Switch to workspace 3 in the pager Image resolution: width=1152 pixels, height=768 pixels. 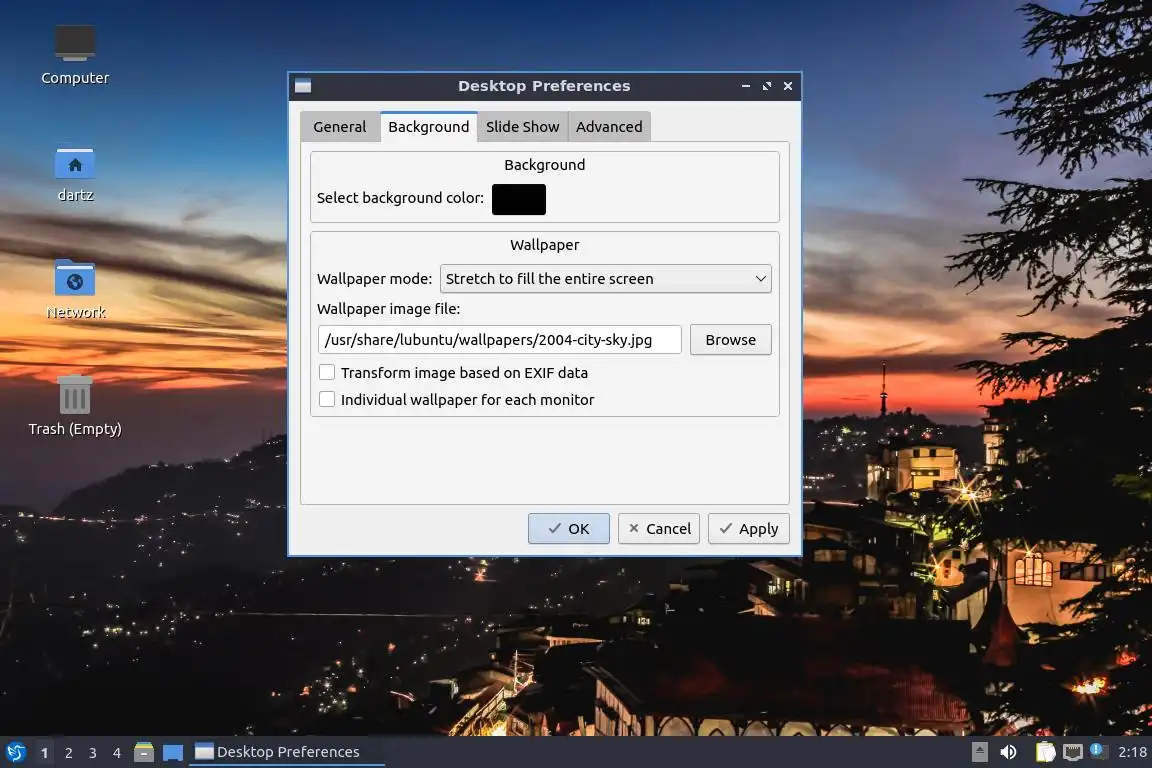pos(93,753)
